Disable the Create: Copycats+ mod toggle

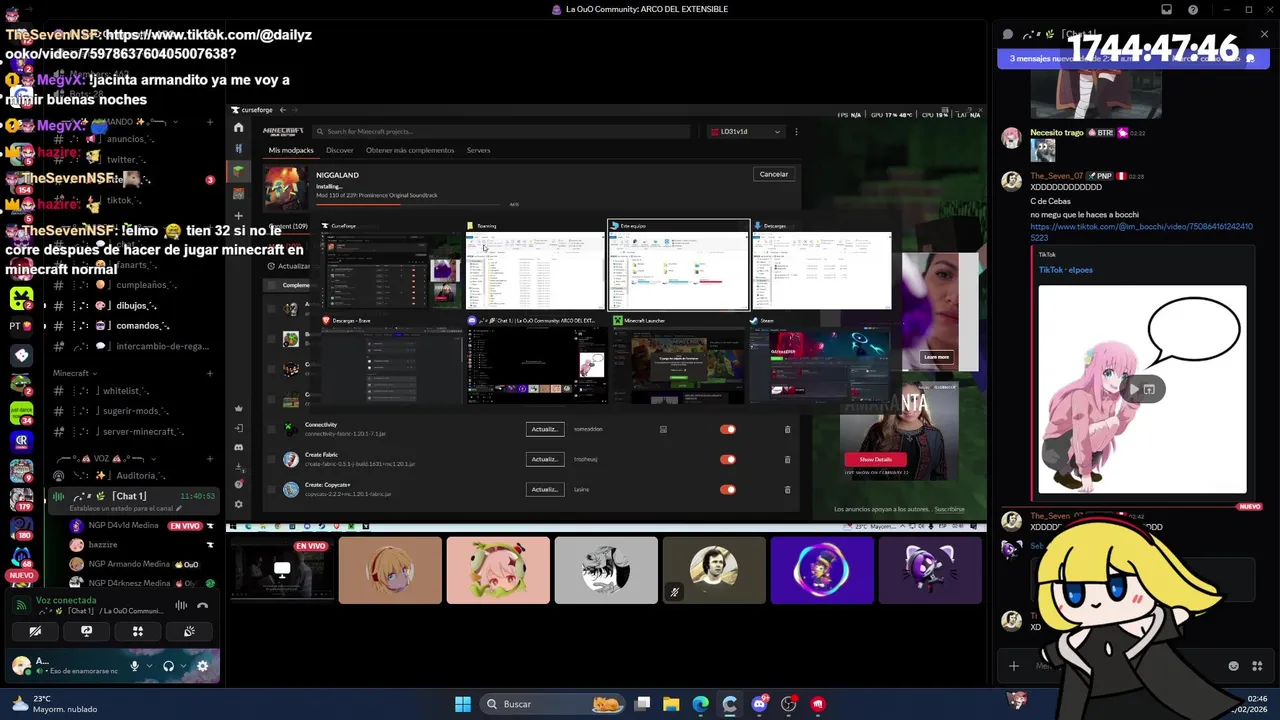pos(728,489)
